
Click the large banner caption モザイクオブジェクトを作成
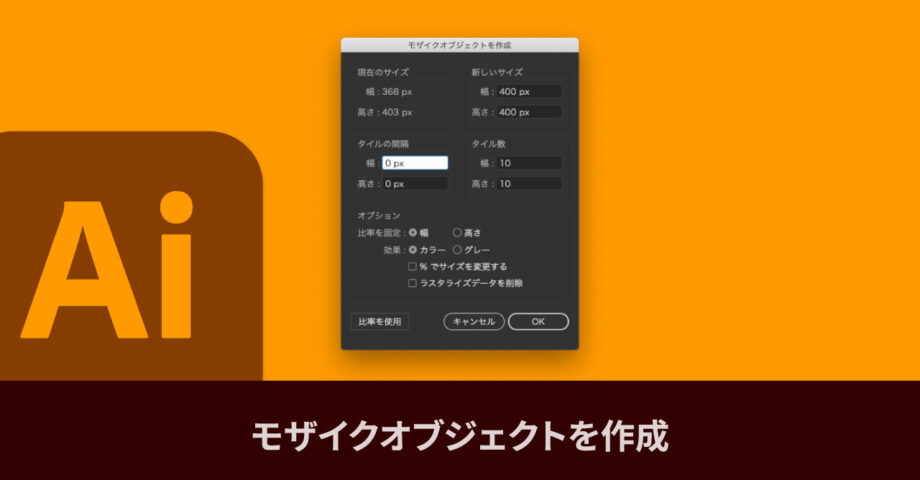click(460, 436)
